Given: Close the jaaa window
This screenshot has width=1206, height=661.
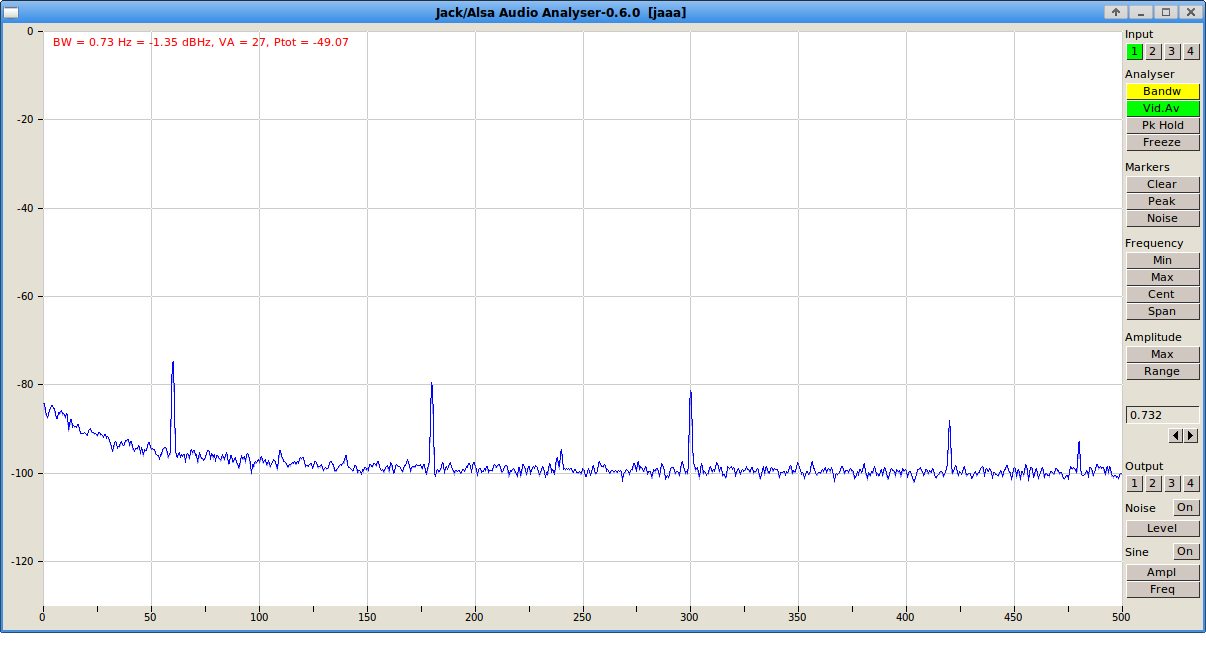Looking at the screenshot, I should [1190, 12].
